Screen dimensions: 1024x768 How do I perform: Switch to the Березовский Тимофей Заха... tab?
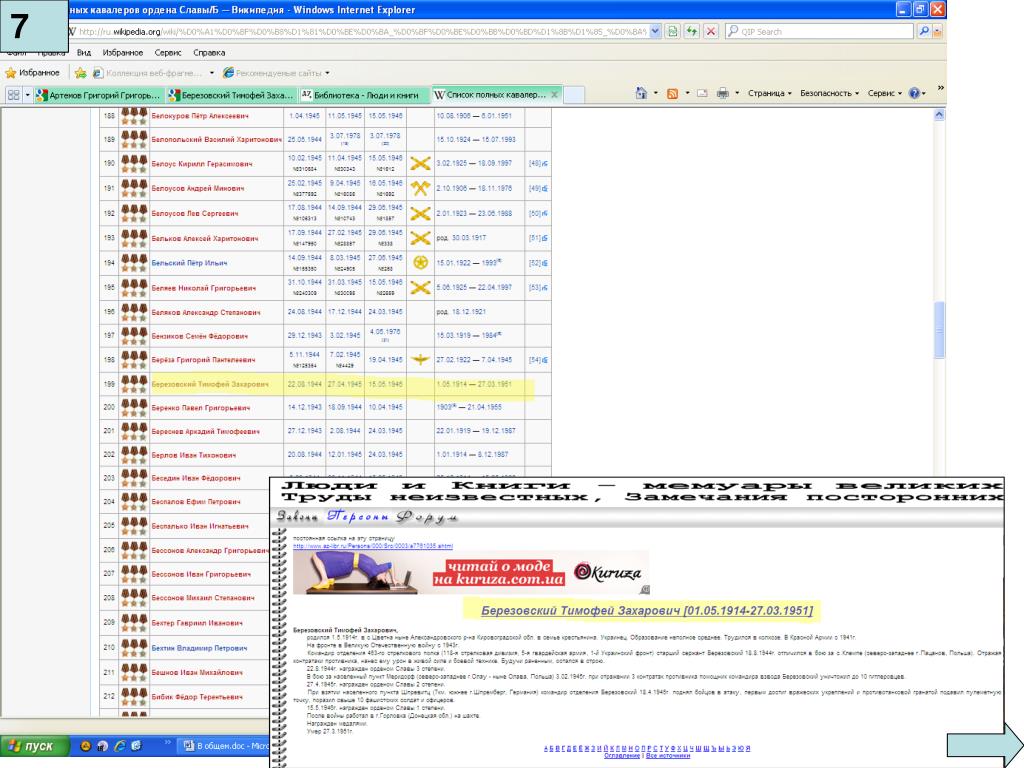click(231, 95)
